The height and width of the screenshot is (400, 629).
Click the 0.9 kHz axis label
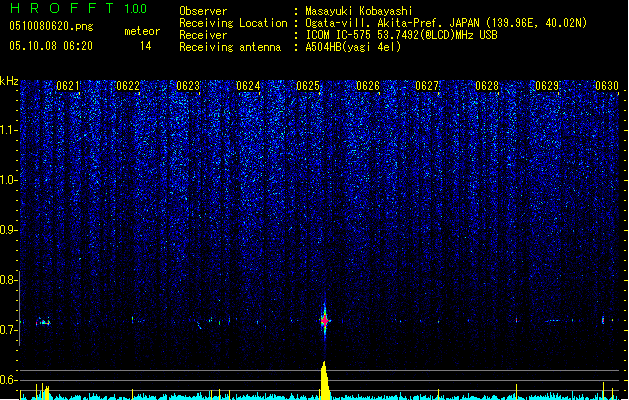click(x=8, y=230)
